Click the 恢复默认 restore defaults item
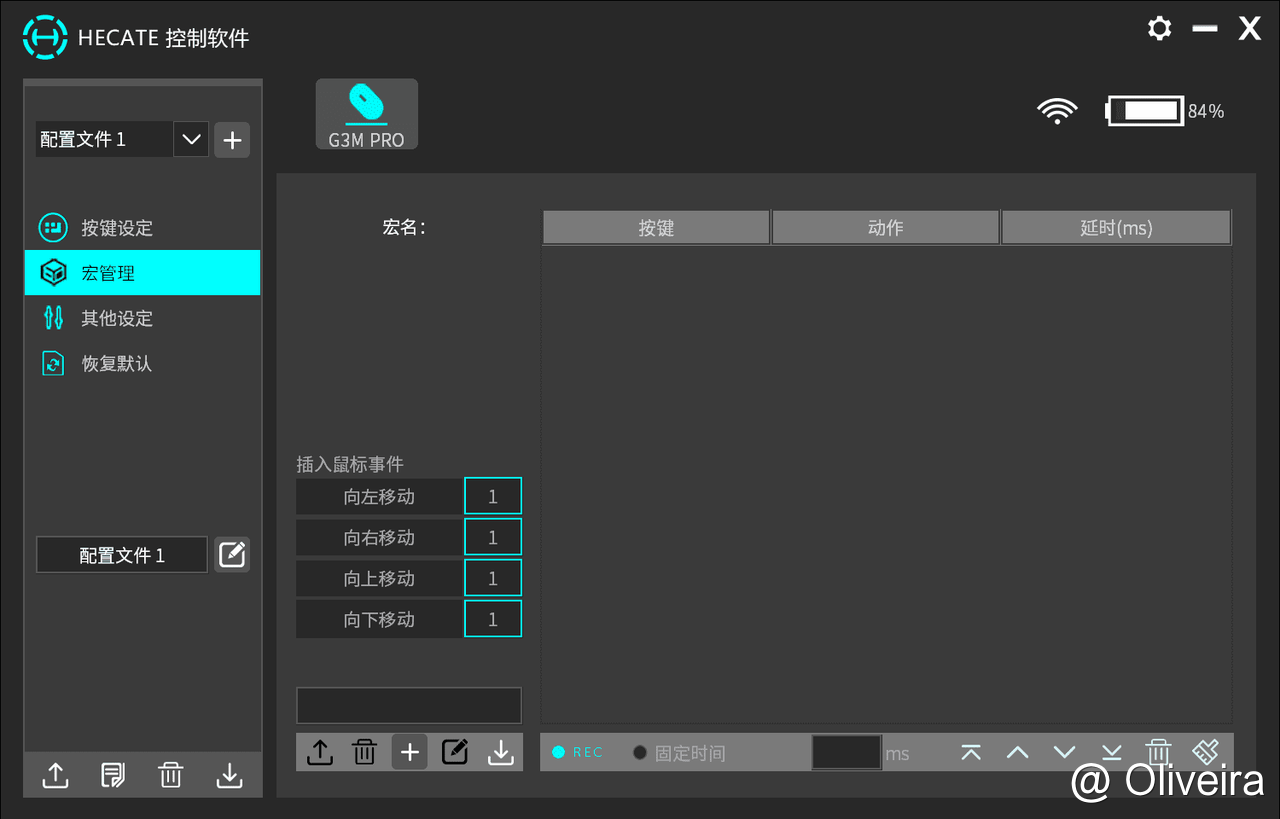 117,364
